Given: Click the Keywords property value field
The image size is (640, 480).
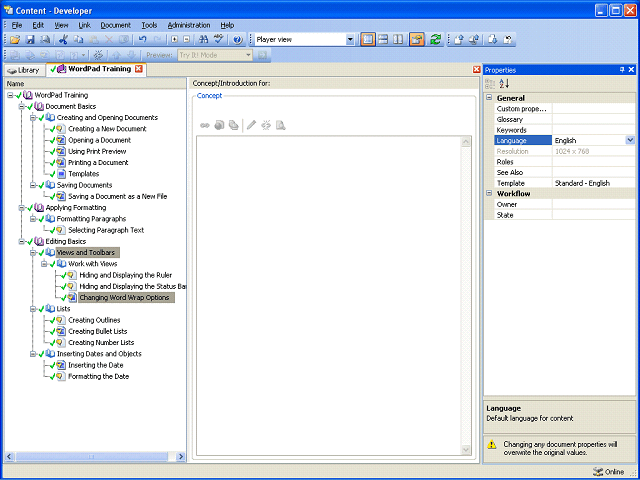Looking at the screenshot, I should click(594, 130).
